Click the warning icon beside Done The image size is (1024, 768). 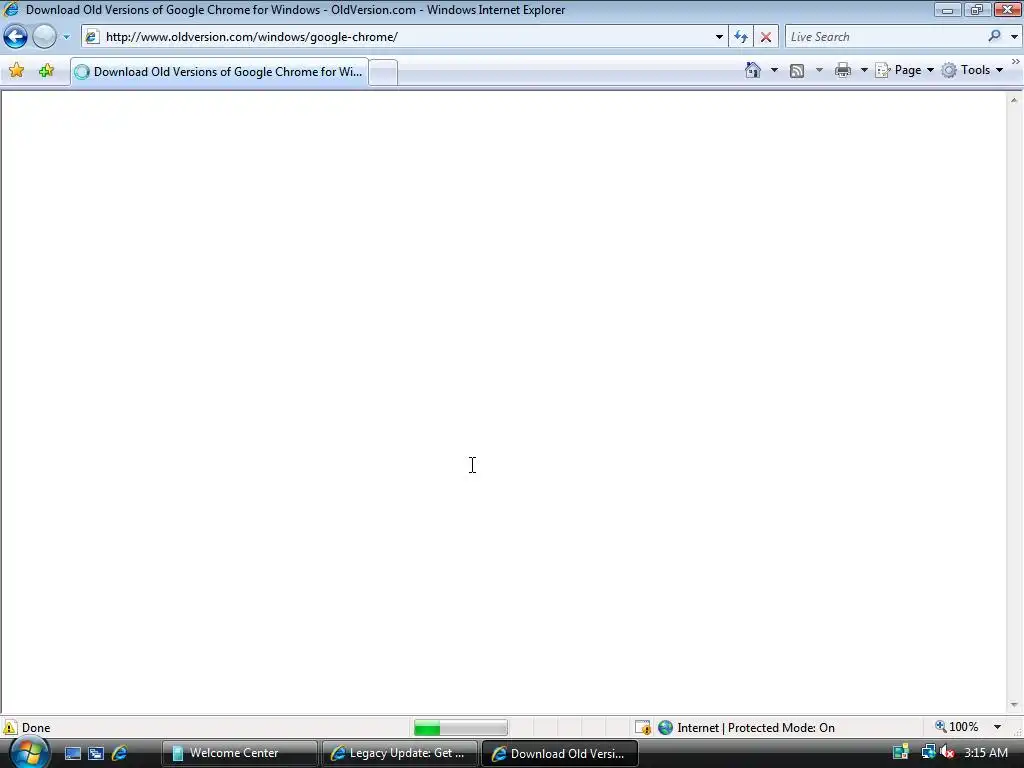click(10, 727)
